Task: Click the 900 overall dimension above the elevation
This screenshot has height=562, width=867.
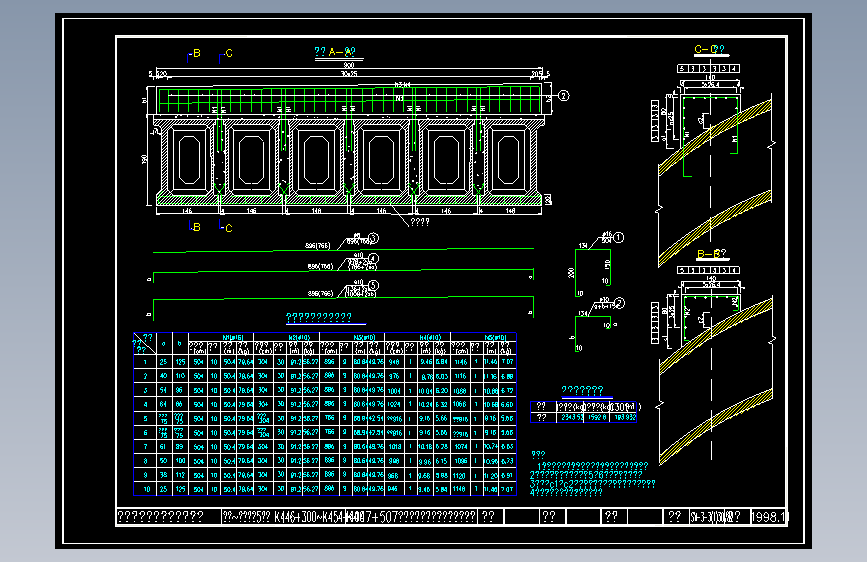Action: pyautogui.click(x=348, y=65)
